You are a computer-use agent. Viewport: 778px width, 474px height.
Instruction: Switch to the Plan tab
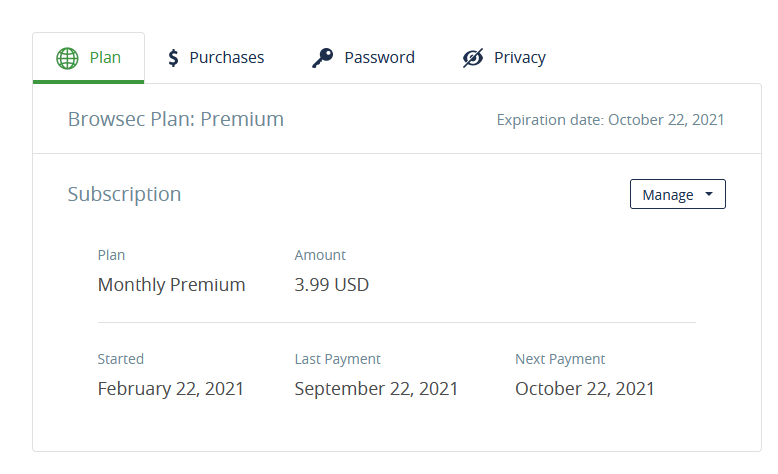88,58
